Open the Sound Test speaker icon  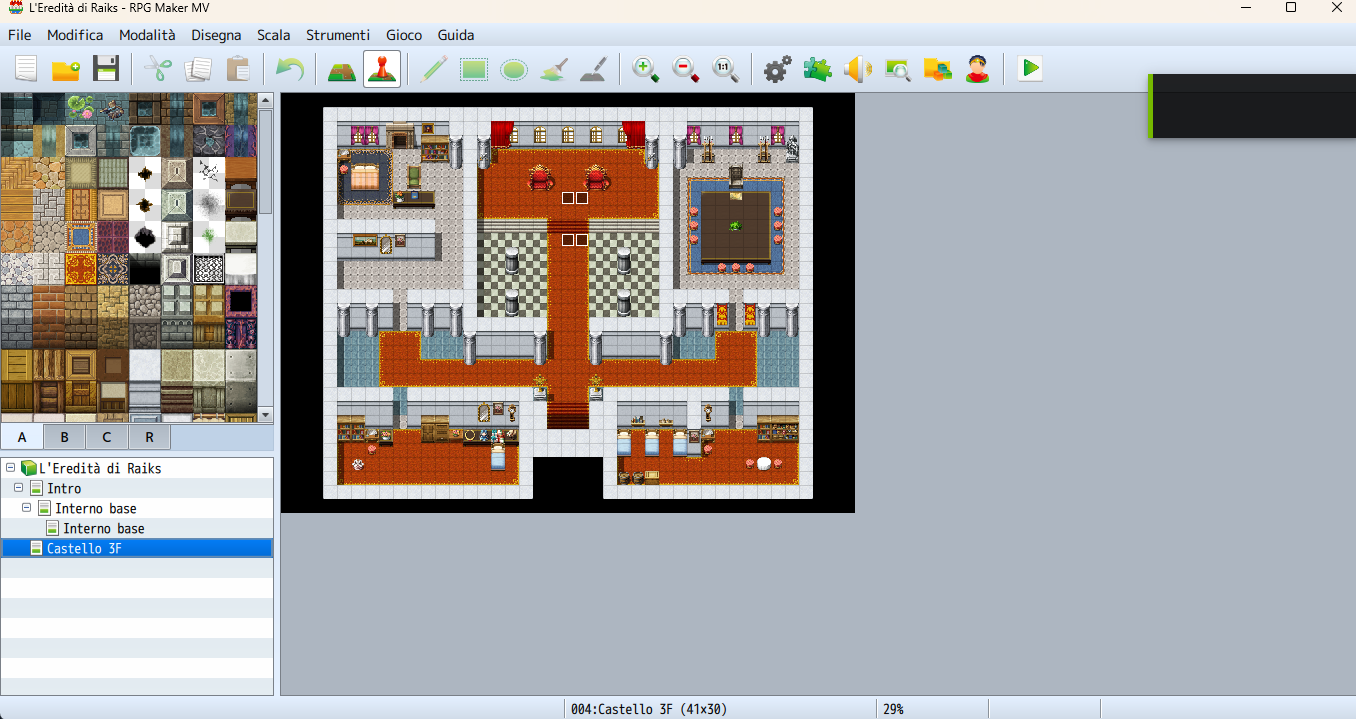(x=858, y=69)
